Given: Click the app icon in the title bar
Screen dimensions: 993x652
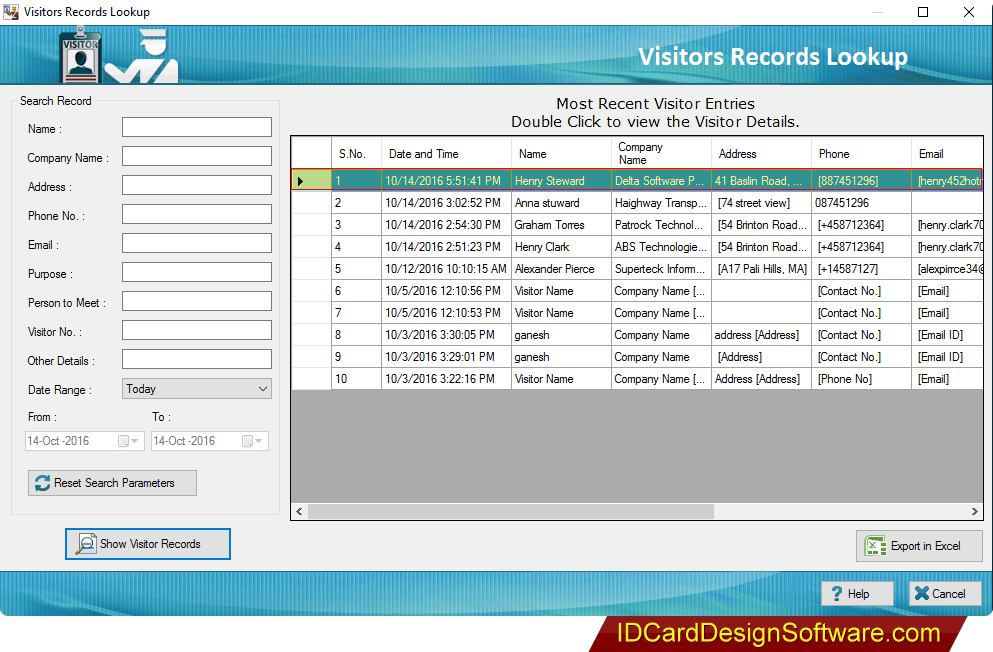Looking at the screenshot, I should pos(12,12).
